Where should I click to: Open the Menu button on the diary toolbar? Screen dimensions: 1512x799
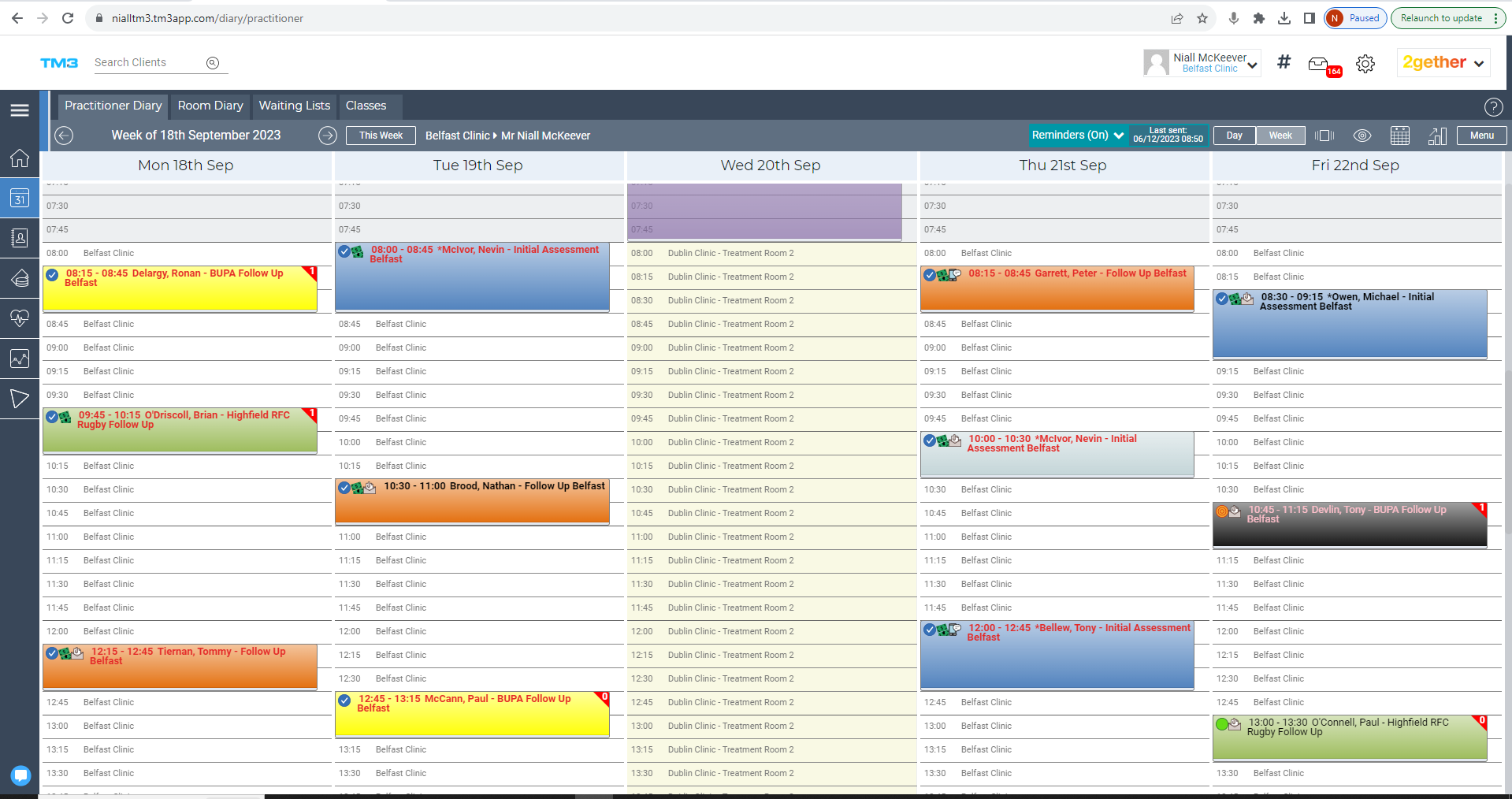click(x=1480, y=136)
